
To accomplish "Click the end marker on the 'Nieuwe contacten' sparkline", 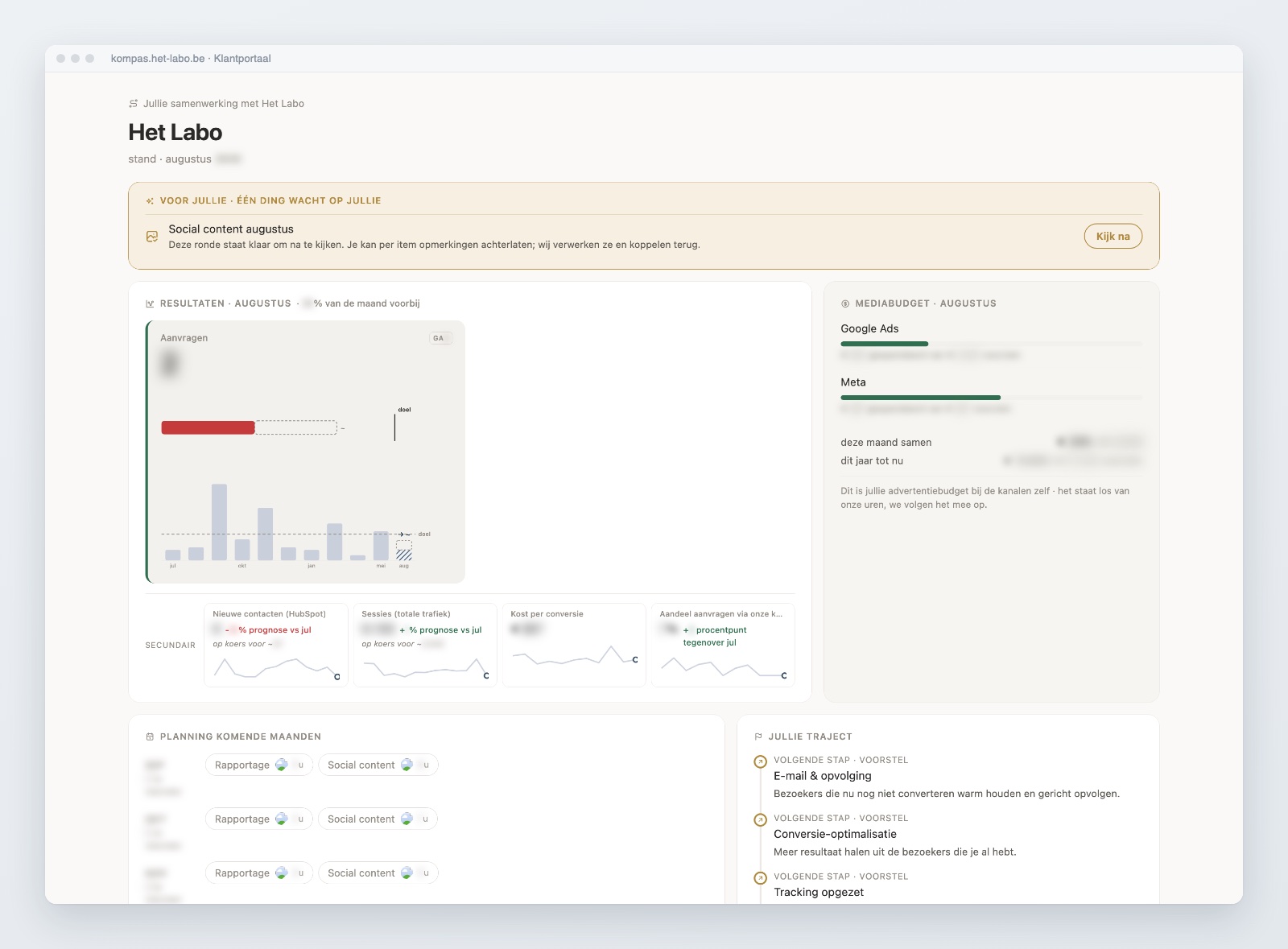I will [337, 677].
